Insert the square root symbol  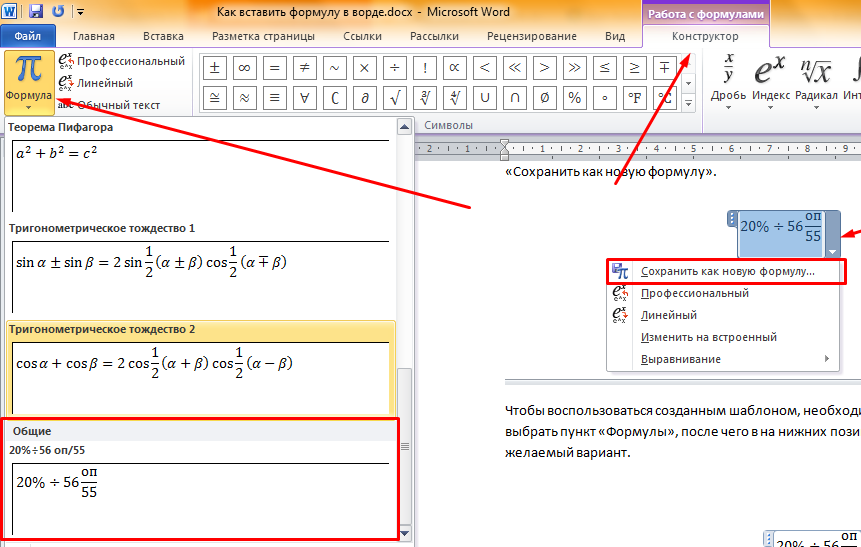click(x=395, y=98)
